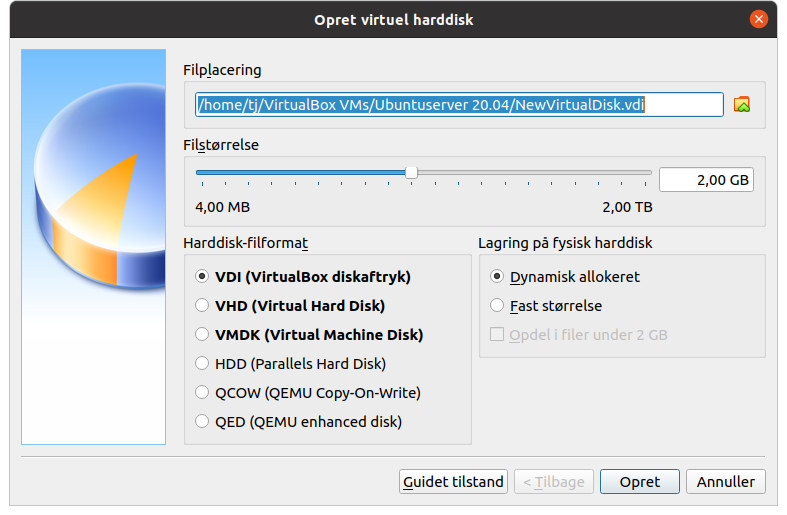The image size is (787, 515).
Task: Click the file size slider handle
Action: [x=411, y=173]
